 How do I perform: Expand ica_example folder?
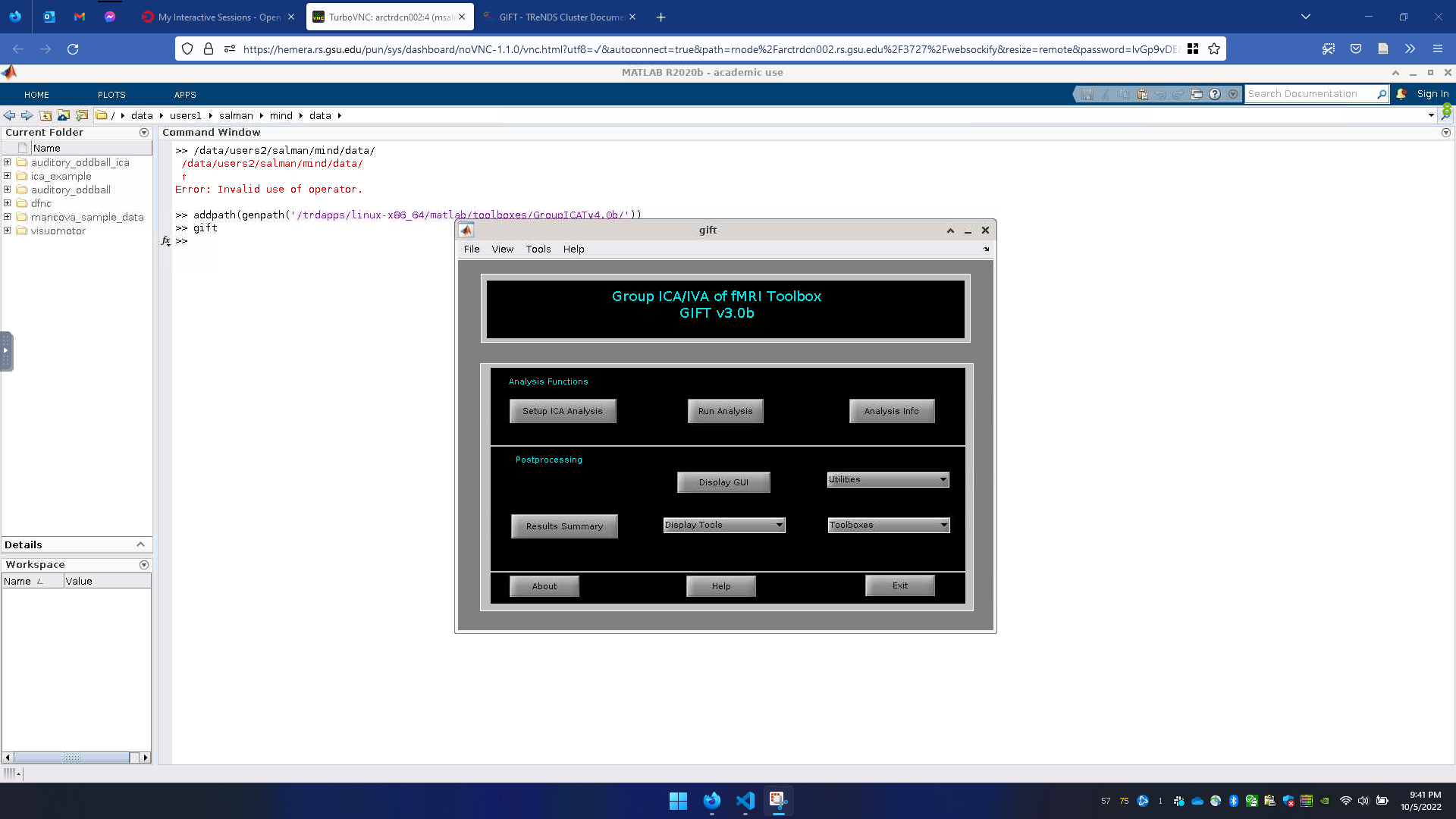tap(8, 176)
